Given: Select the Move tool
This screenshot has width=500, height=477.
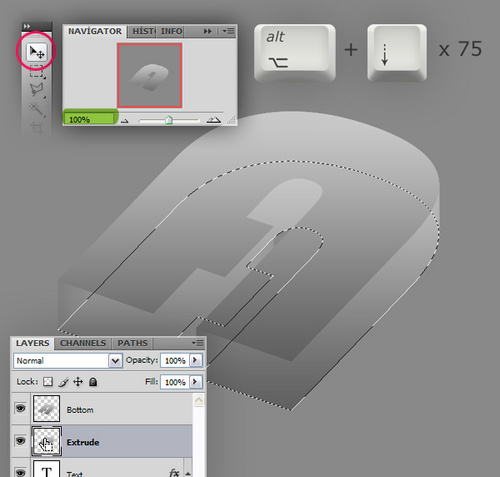Looking at the screenshot, I should [x=37, y=52].
